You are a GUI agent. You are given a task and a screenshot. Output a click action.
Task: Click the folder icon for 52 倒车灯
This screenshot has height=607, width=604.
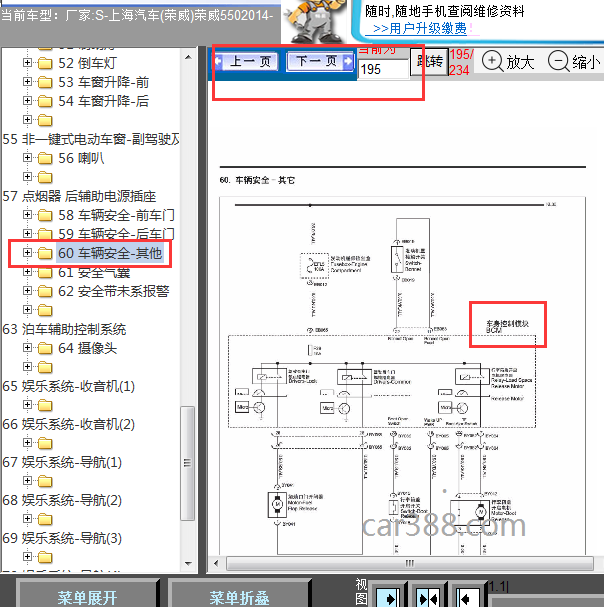pyautogui.click(x=45, y=63)
